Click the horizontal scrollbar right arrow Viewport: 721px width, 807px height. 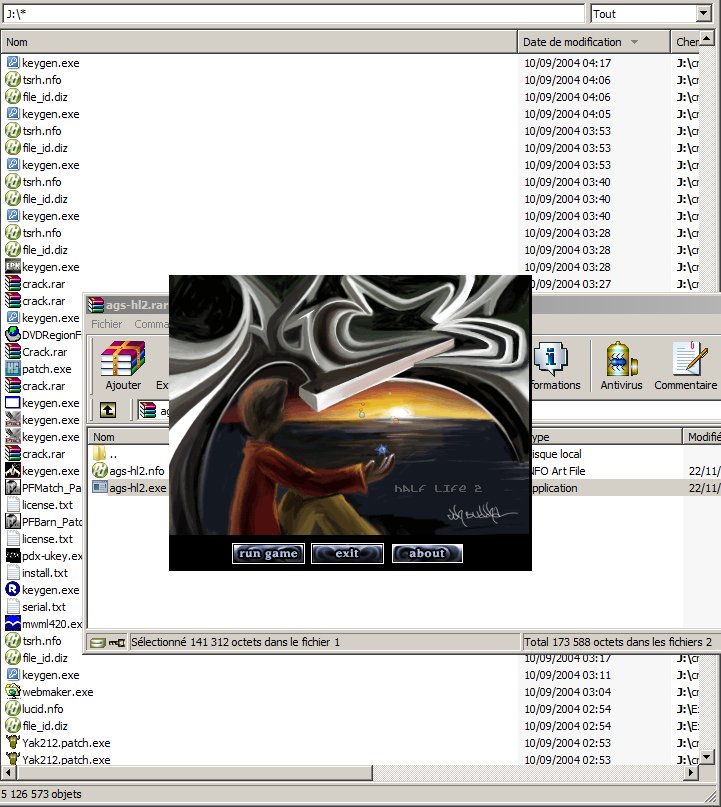tap(691, 772)
